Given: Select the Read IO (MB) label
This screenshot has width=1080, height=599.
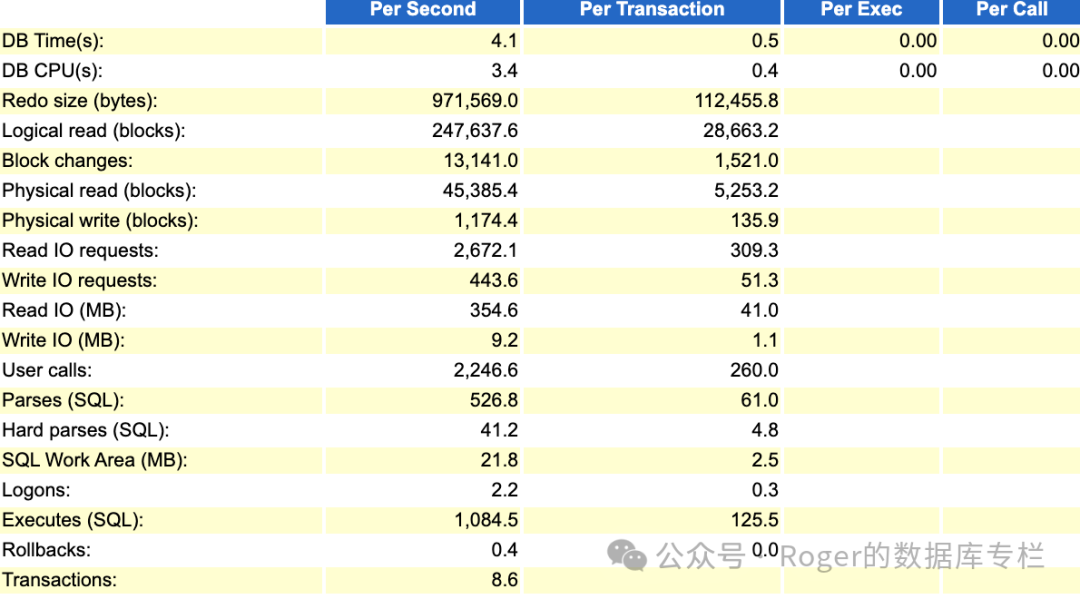Looking at the screenshot, I should point(64,311).
